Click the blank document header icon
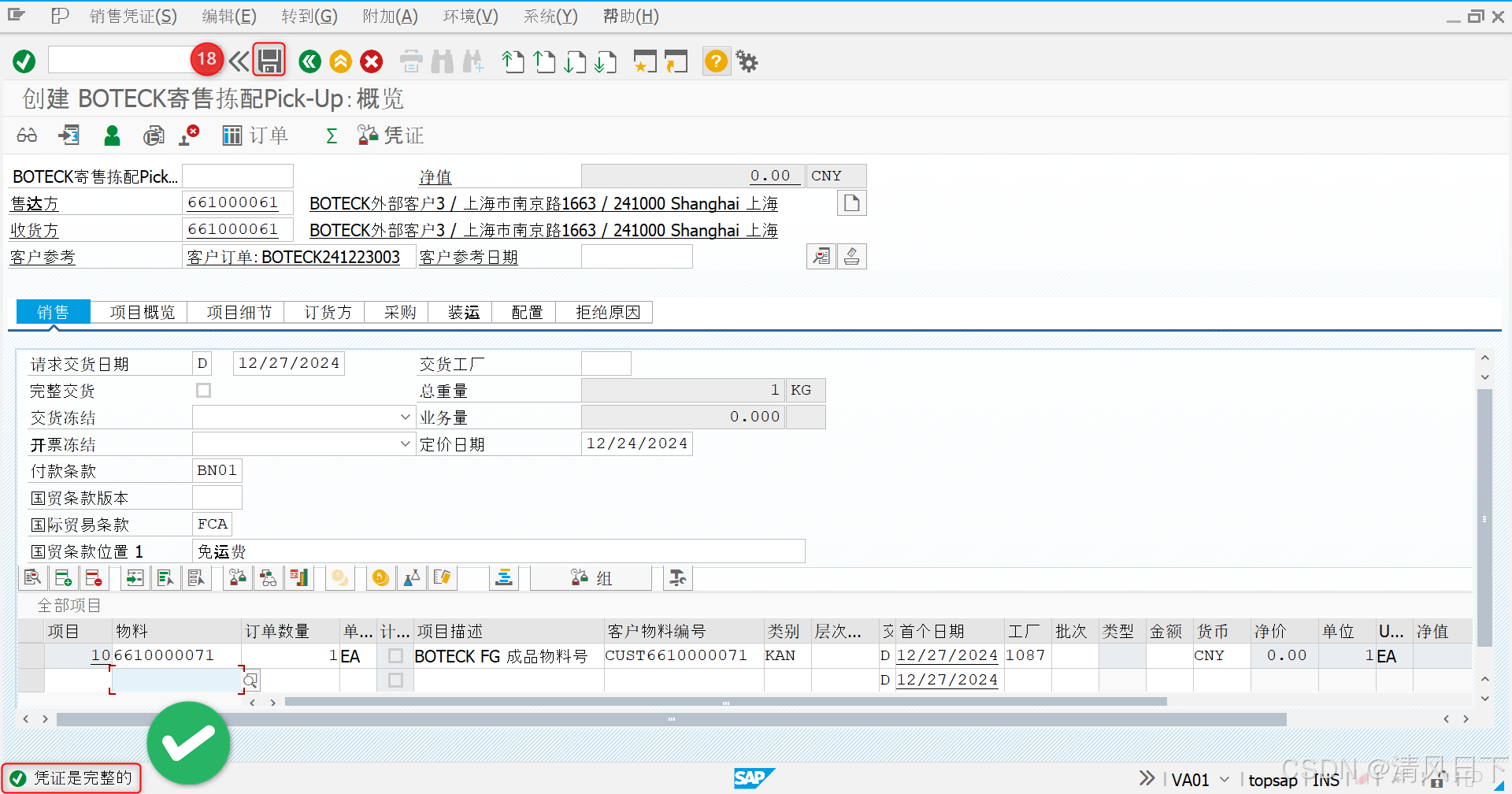 click(x=851, y=203)
